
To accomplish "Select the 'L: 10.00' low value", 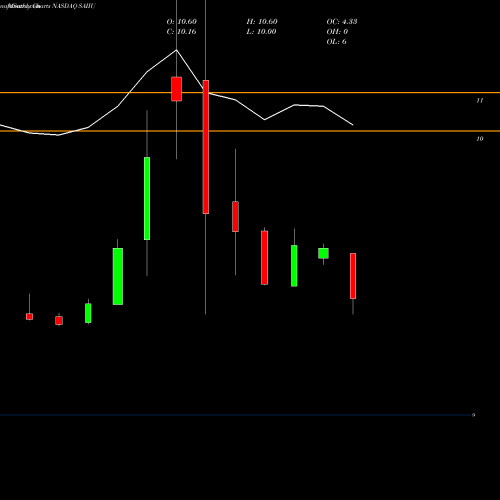I will [x=261, y=32].
